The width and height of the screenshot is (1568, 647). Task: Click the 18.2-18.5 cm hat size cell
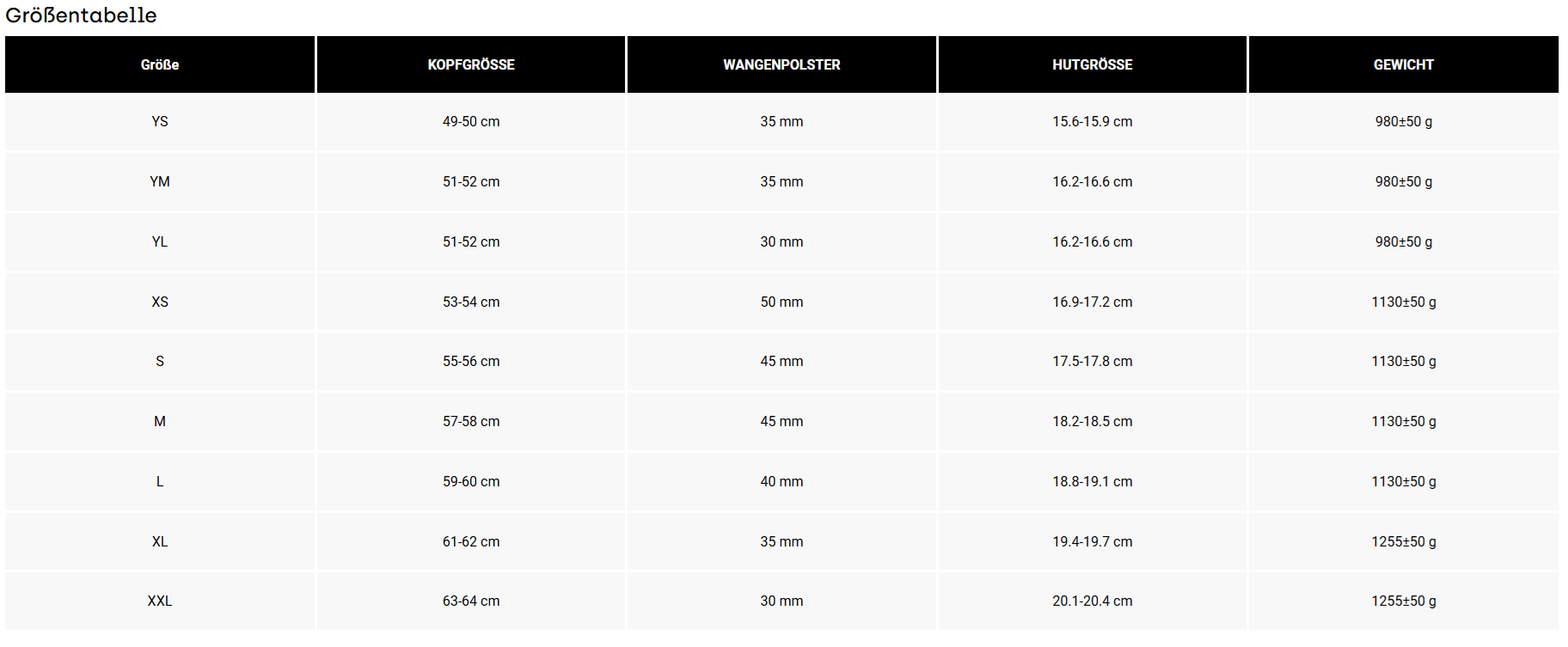pos(1092,421)
